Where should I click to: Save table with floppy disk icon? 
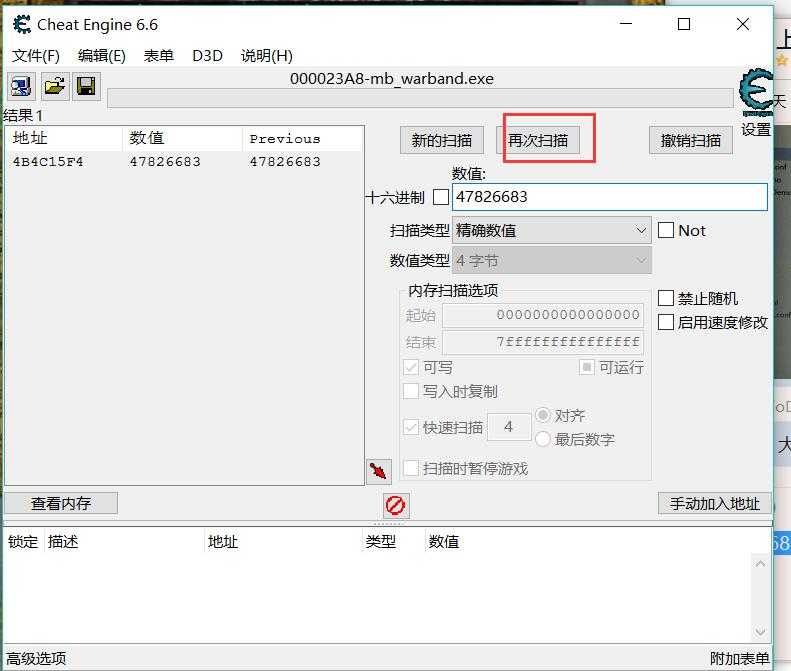86,87
